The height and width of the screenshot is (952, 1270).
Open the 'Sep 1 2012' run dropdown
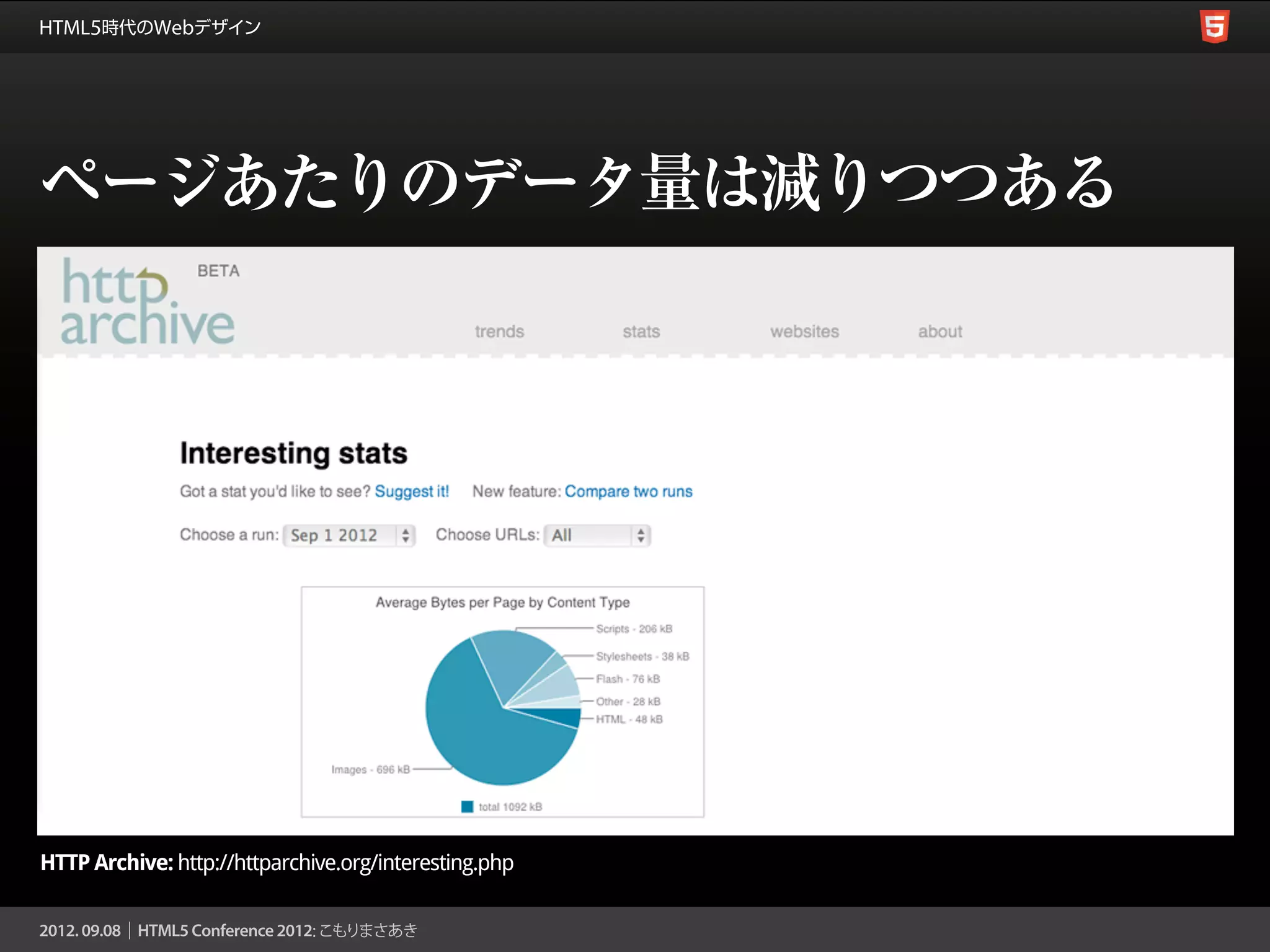coord(349,535)
